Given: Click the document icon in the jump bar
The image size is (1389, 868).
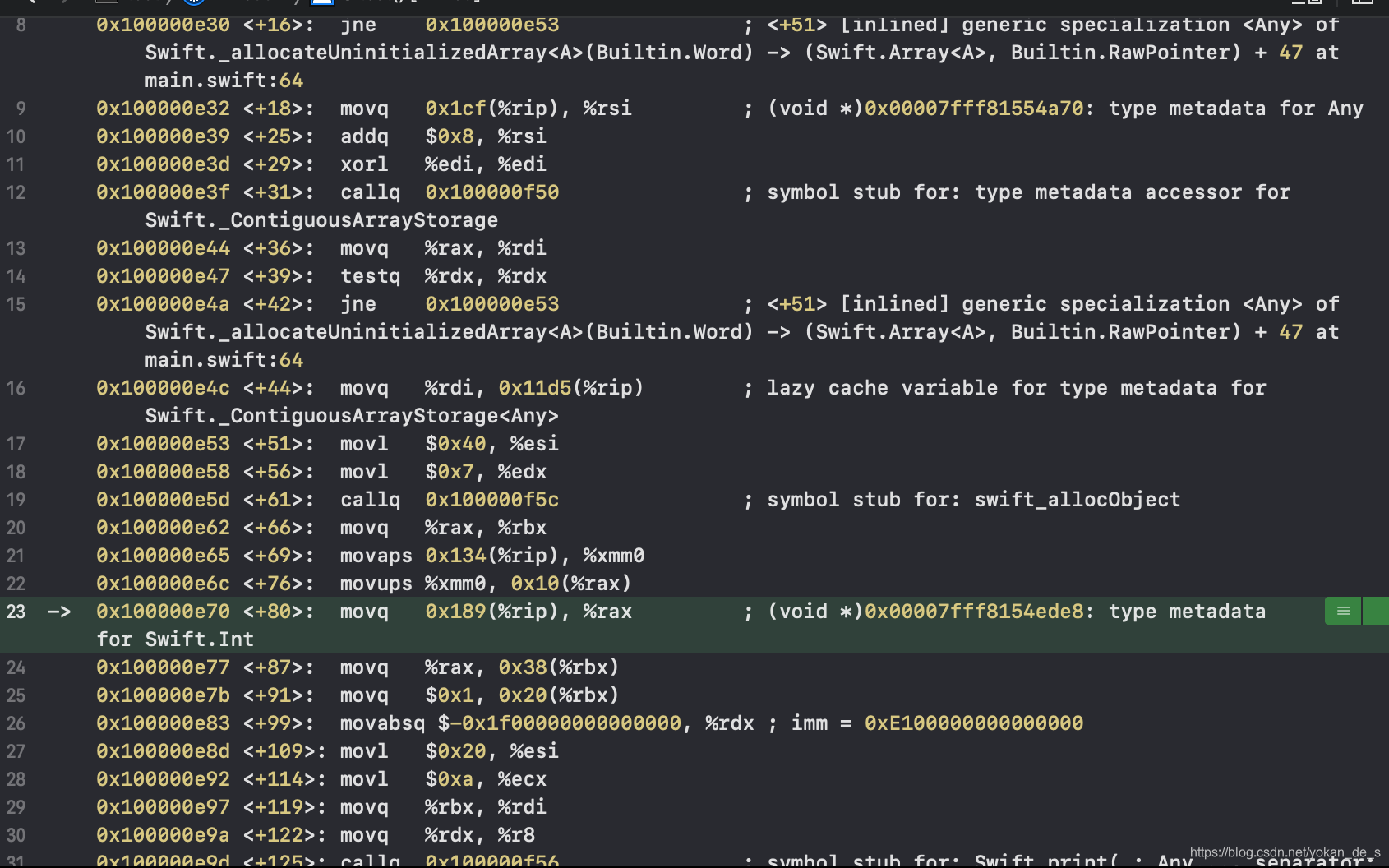Looking at the screenshot, I should (105, 2).
